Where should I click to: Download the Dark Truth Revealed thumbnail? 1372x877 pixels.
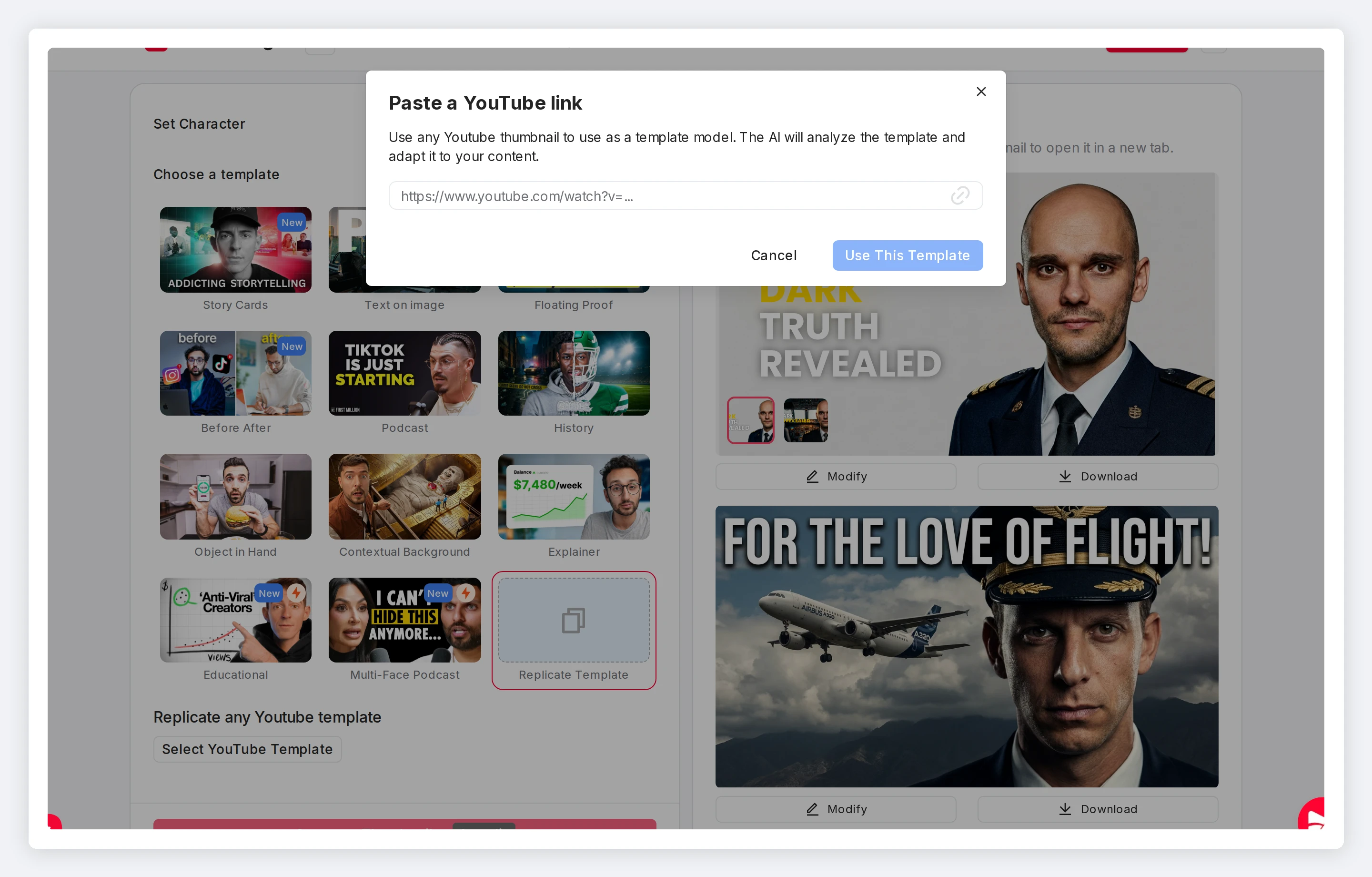1098,476
